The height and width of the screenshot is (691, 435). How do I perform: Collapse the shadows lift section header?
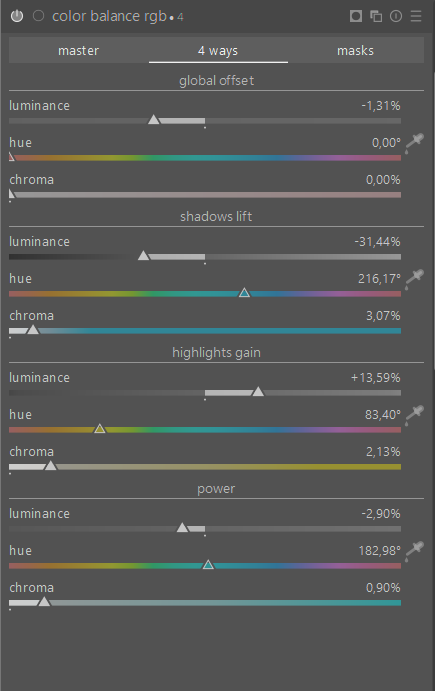[x=216, y=217]
